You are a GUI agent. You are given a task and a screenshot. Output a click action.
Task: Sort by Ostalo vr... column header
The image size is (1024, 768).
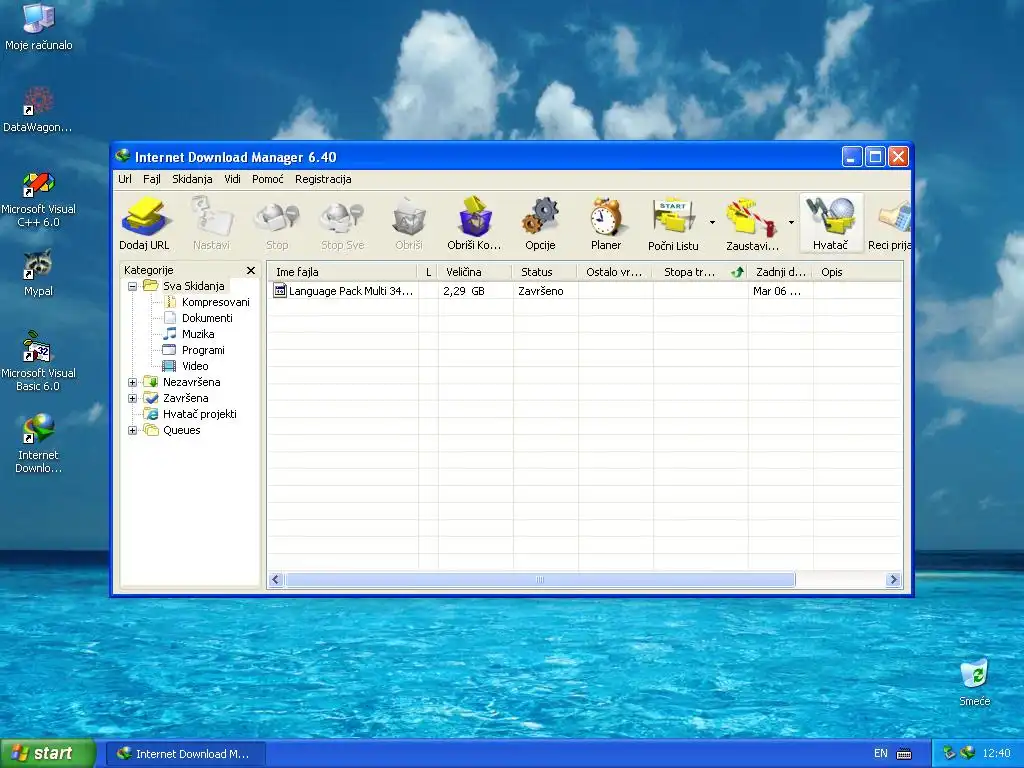(x=615, y=272)
